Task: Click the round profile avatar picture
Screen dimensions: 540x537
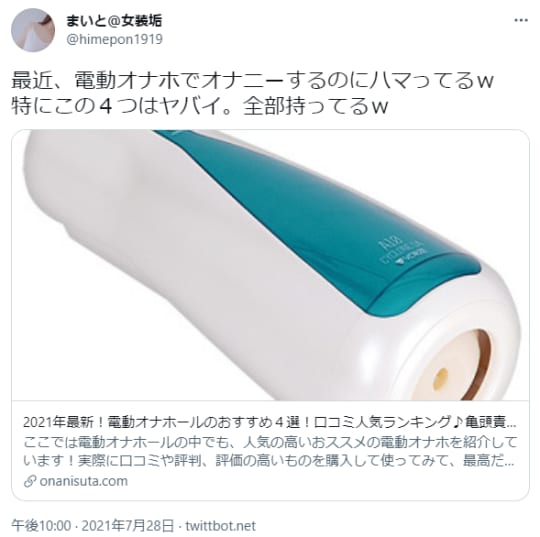Action: [33, 30]
